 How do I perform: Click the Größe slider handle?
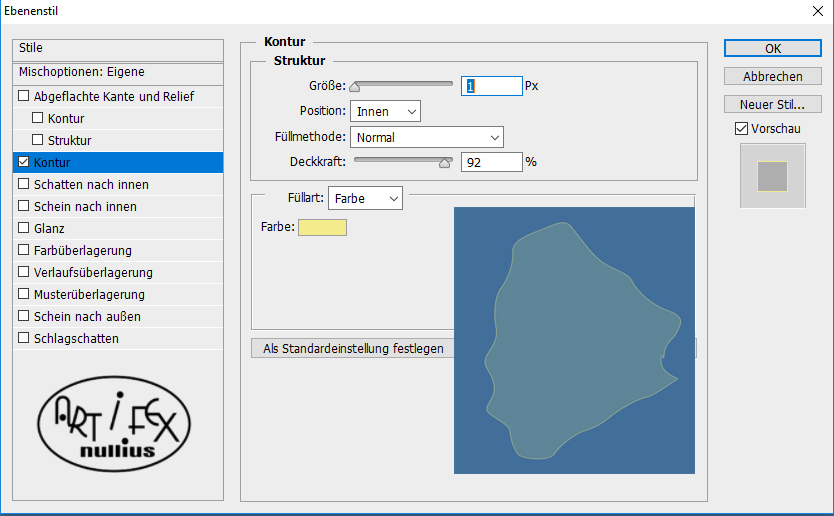[x=354, y=87]
